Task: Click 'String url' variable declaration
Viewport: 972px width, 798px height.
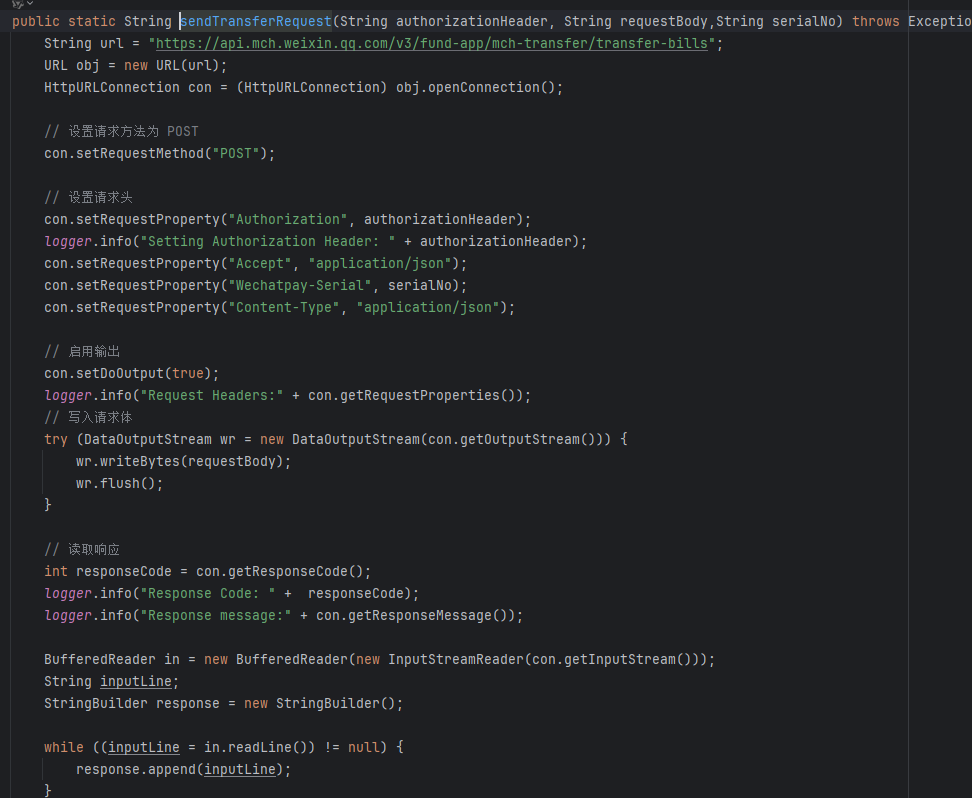Action: (84, 43)
